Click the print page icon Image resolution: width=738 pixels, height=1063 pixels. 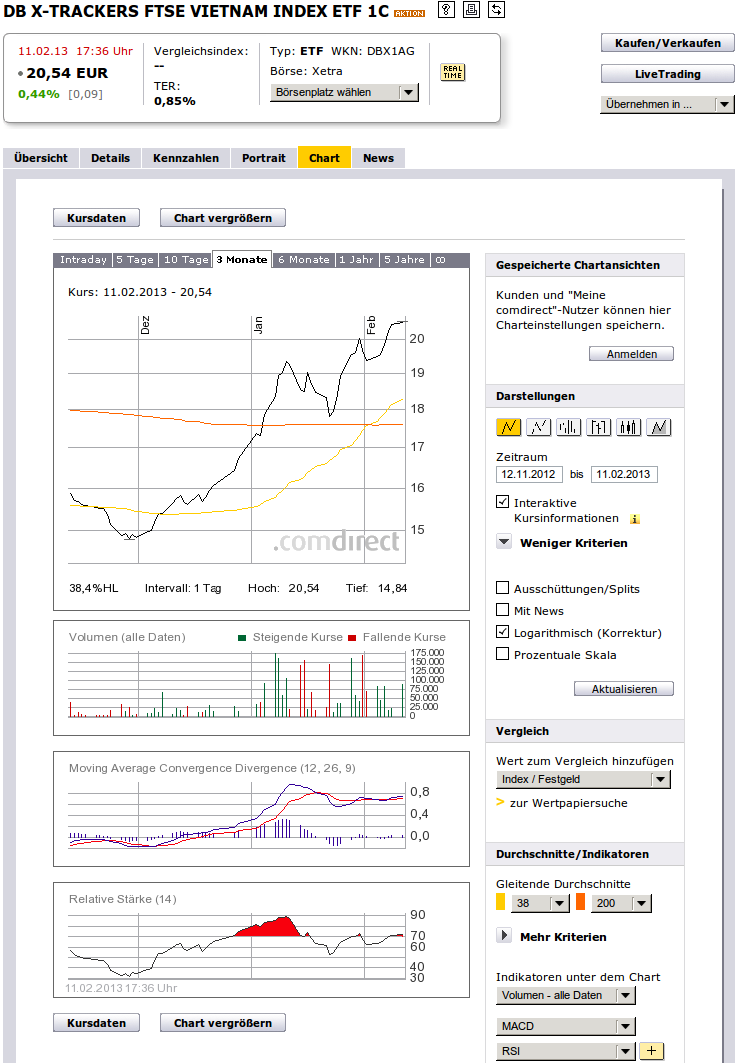[x=471, y=9]
